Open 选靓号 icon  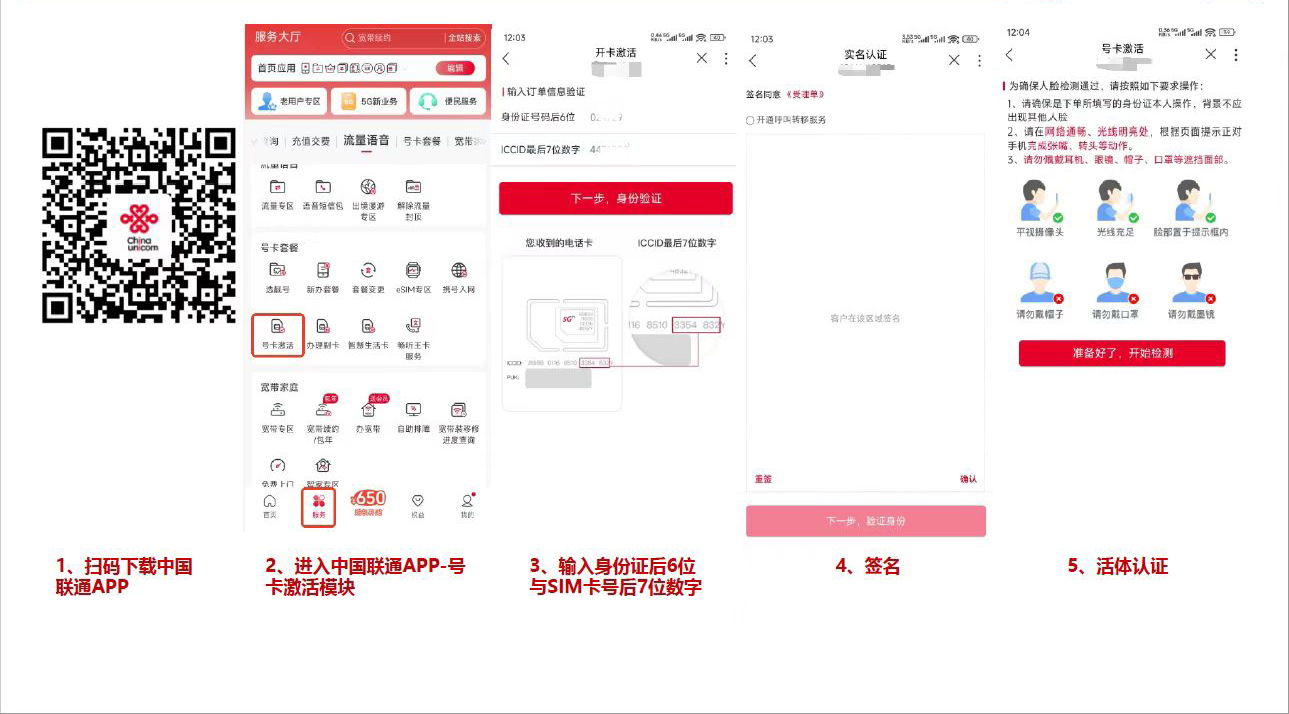(277, 270)
